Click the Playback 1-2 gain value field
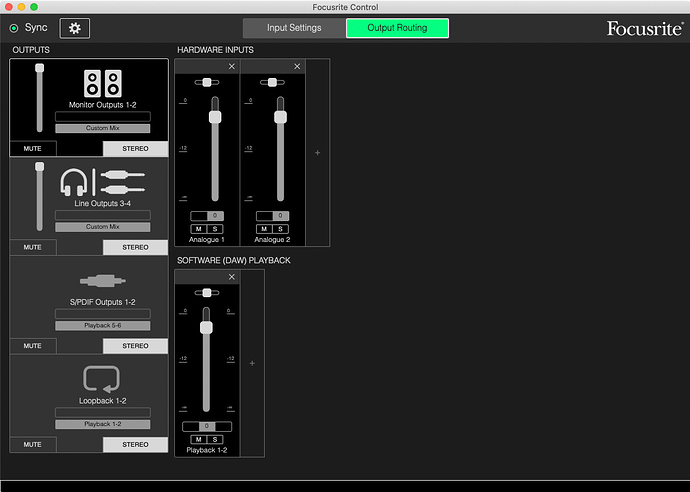 tap(207, 426)
